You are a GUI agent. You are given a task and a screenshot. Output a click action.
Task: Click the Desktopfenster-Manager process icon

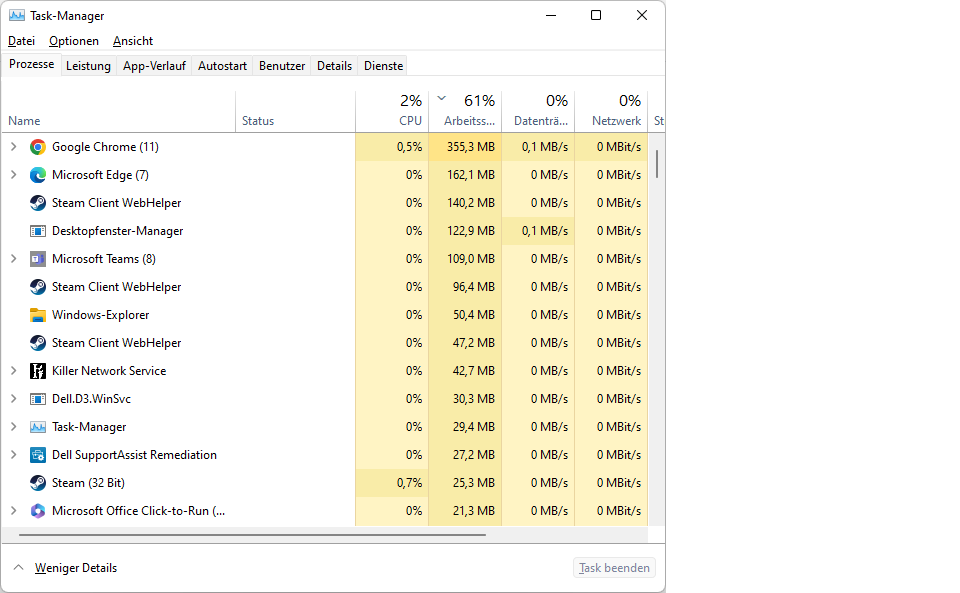(x=38, y=231)
